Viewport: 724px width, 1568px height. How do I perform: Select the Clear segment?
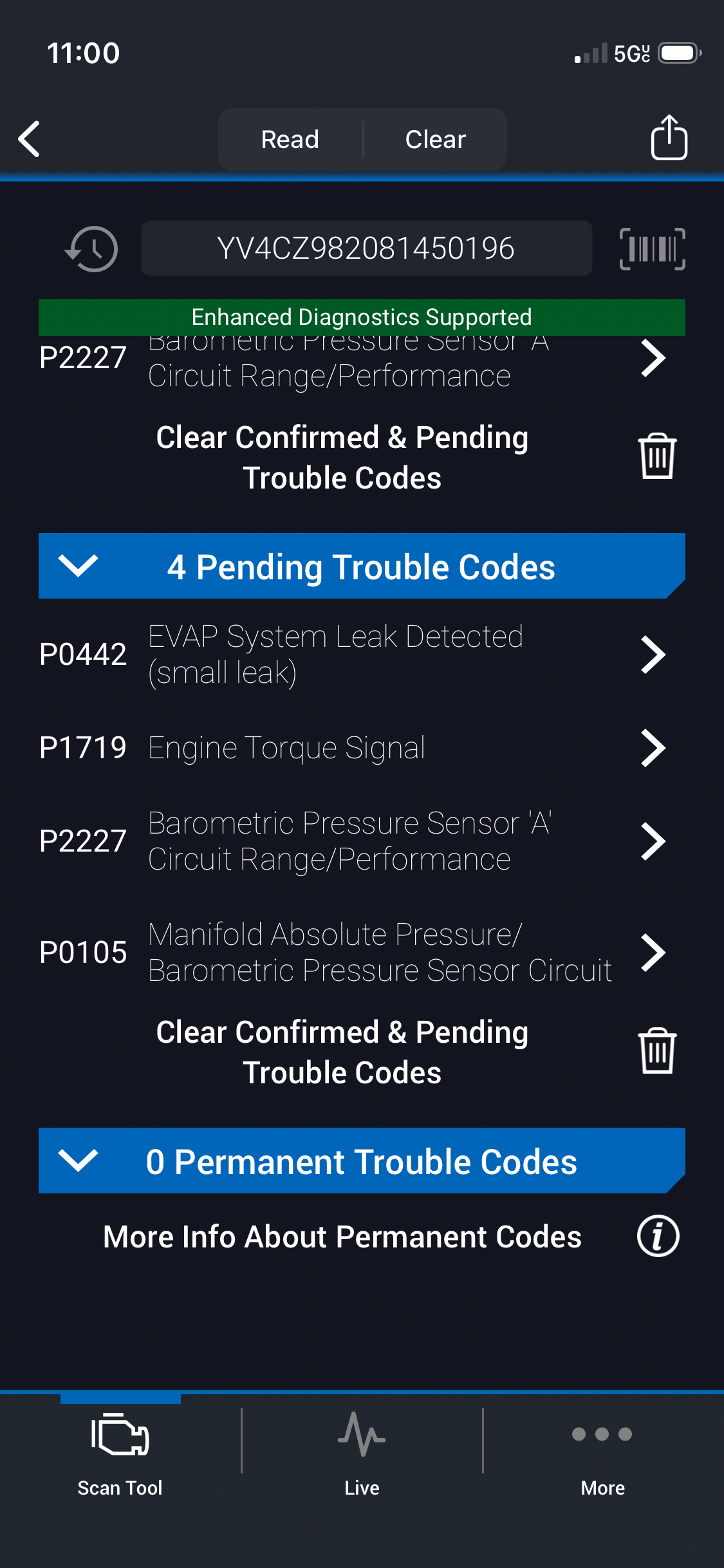click(436, 139)
